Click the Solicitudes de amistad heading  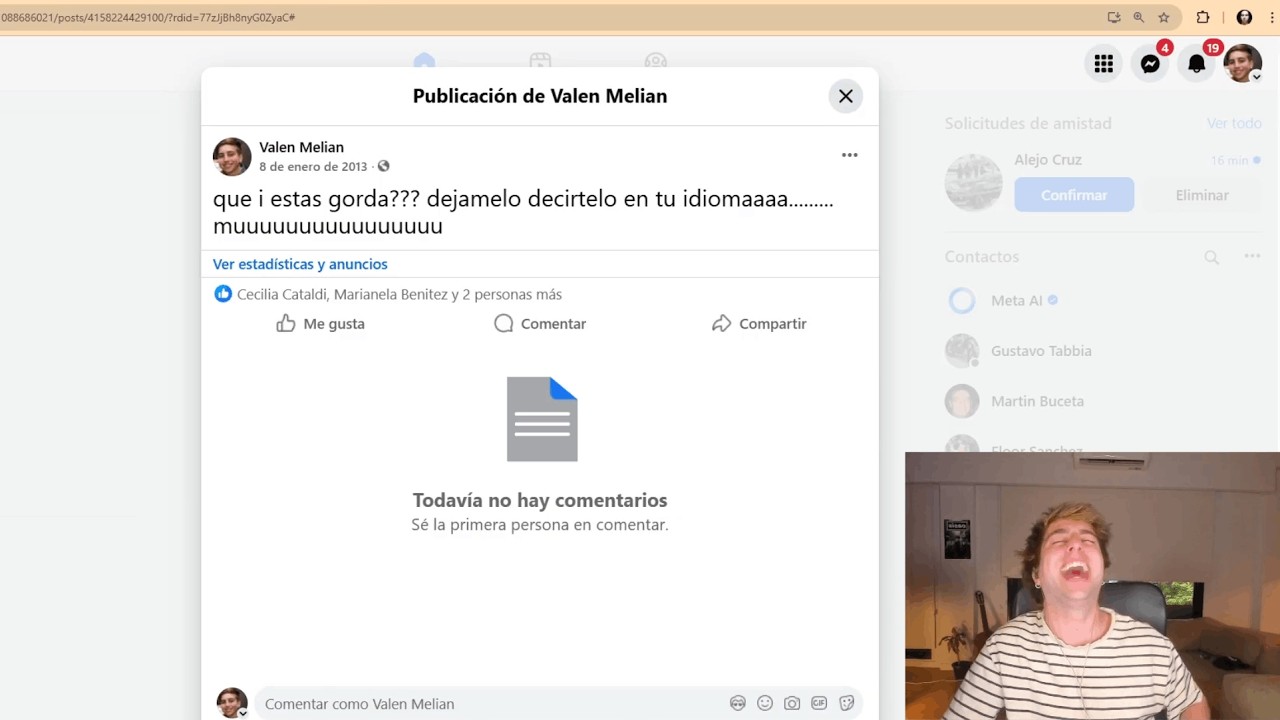coord(1028,123)
